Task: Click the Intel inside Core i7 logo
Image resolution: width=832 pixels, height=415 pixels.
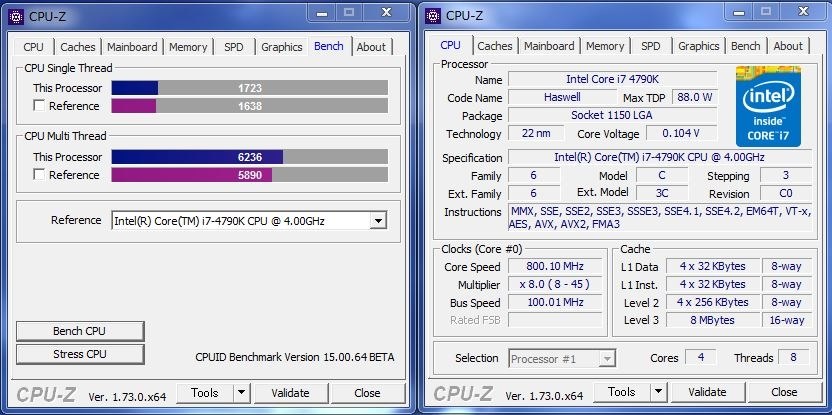Action: coord(768,106)
